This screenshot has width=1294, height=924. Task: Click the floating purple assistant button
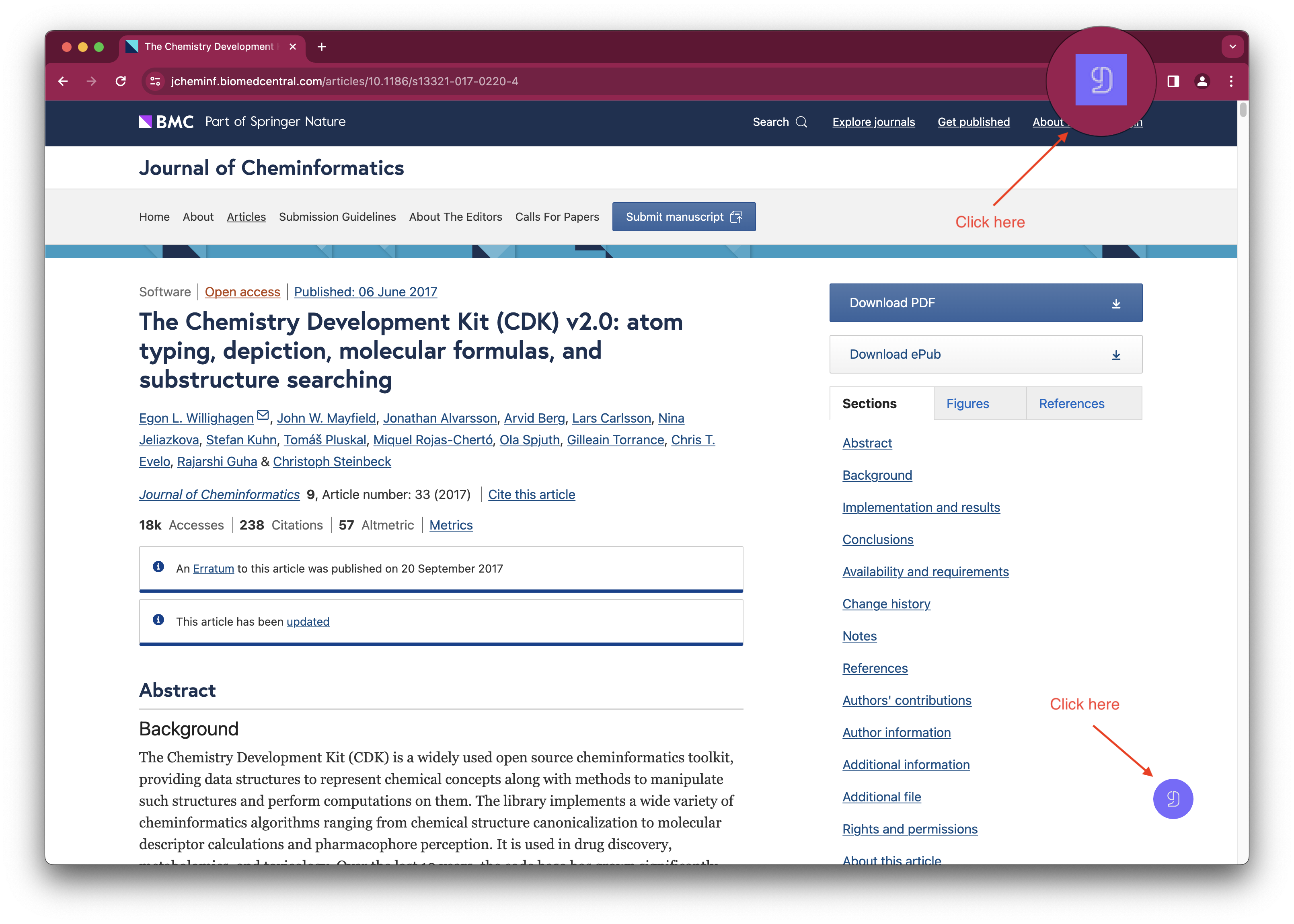click(x=1173, y=798)
